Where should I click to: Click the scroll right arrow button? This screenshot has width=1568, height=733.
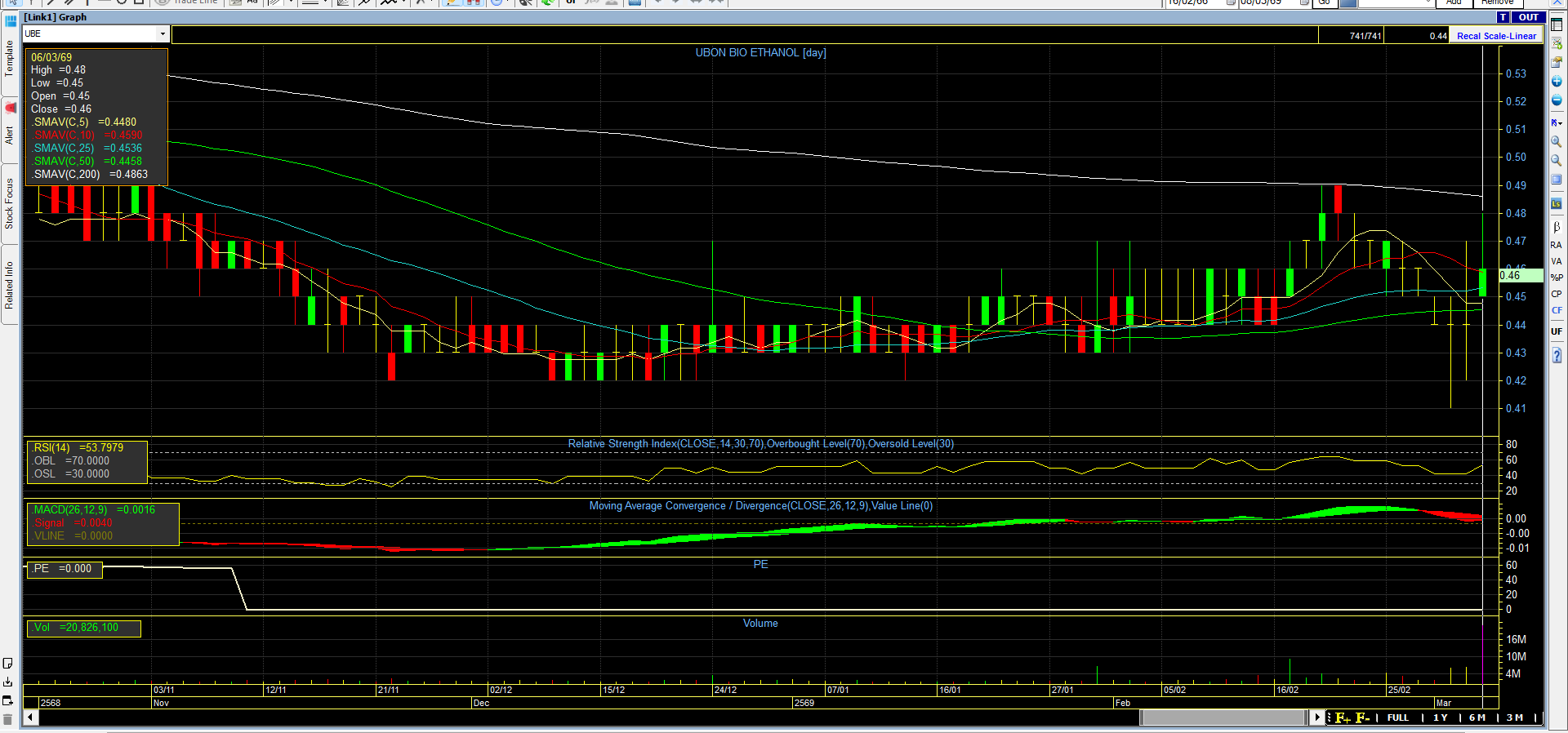click(1316, 717)
